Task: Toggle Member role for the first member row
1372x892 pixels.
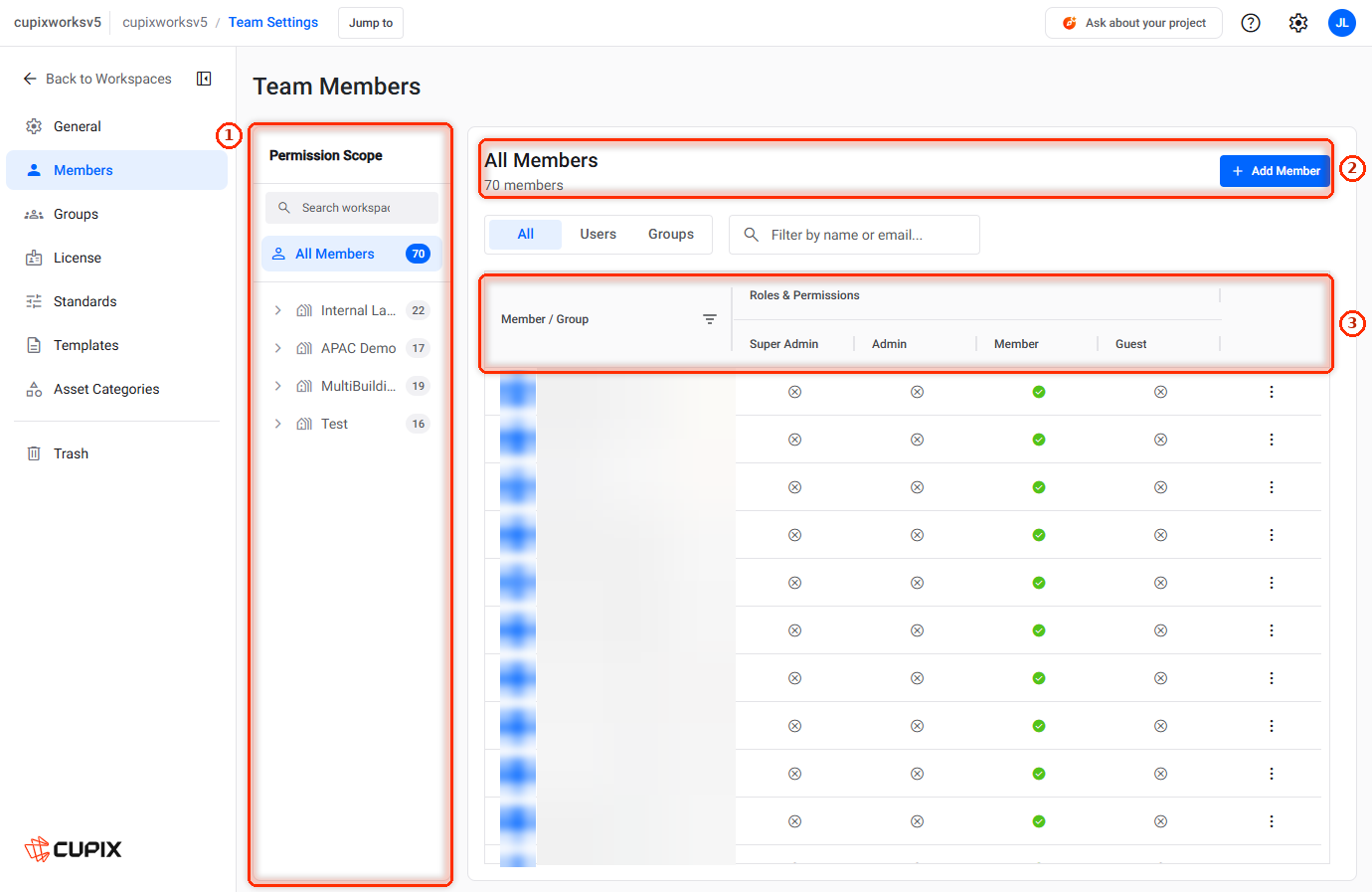Action: point(1039,392)
